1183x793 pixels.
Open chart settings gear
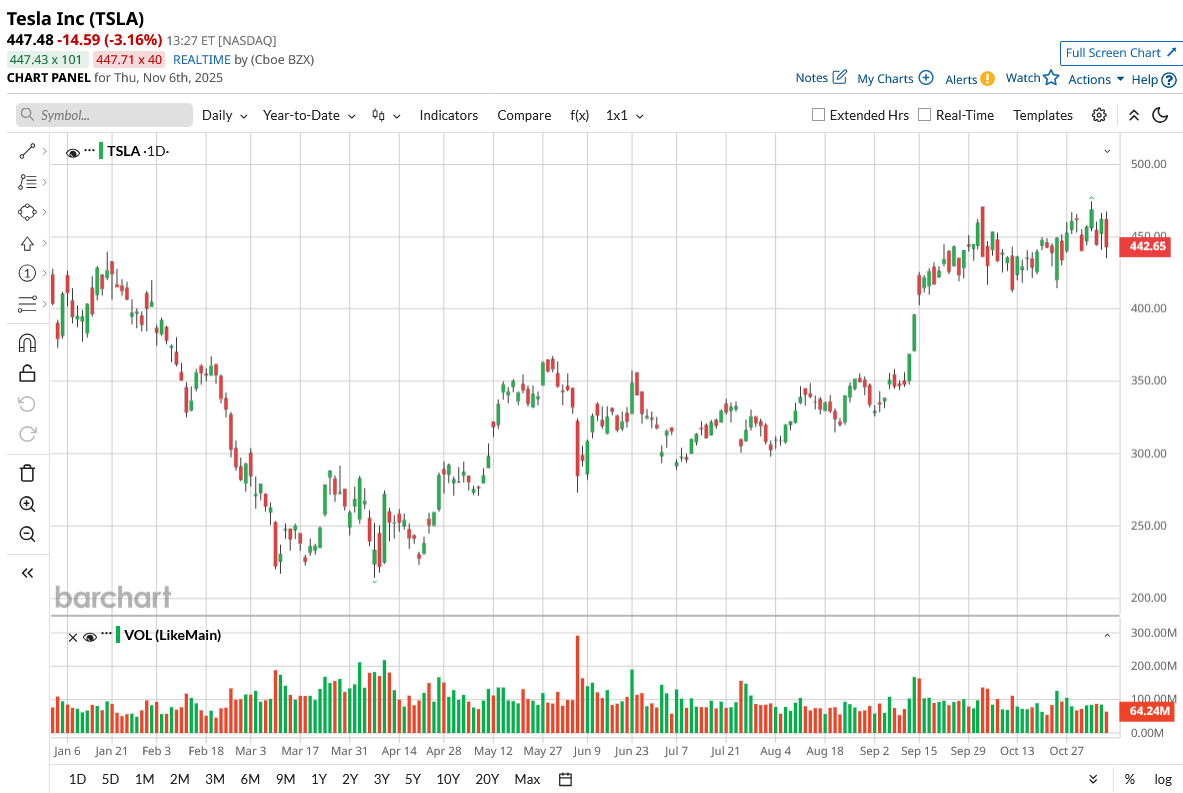coord(1099,115)
